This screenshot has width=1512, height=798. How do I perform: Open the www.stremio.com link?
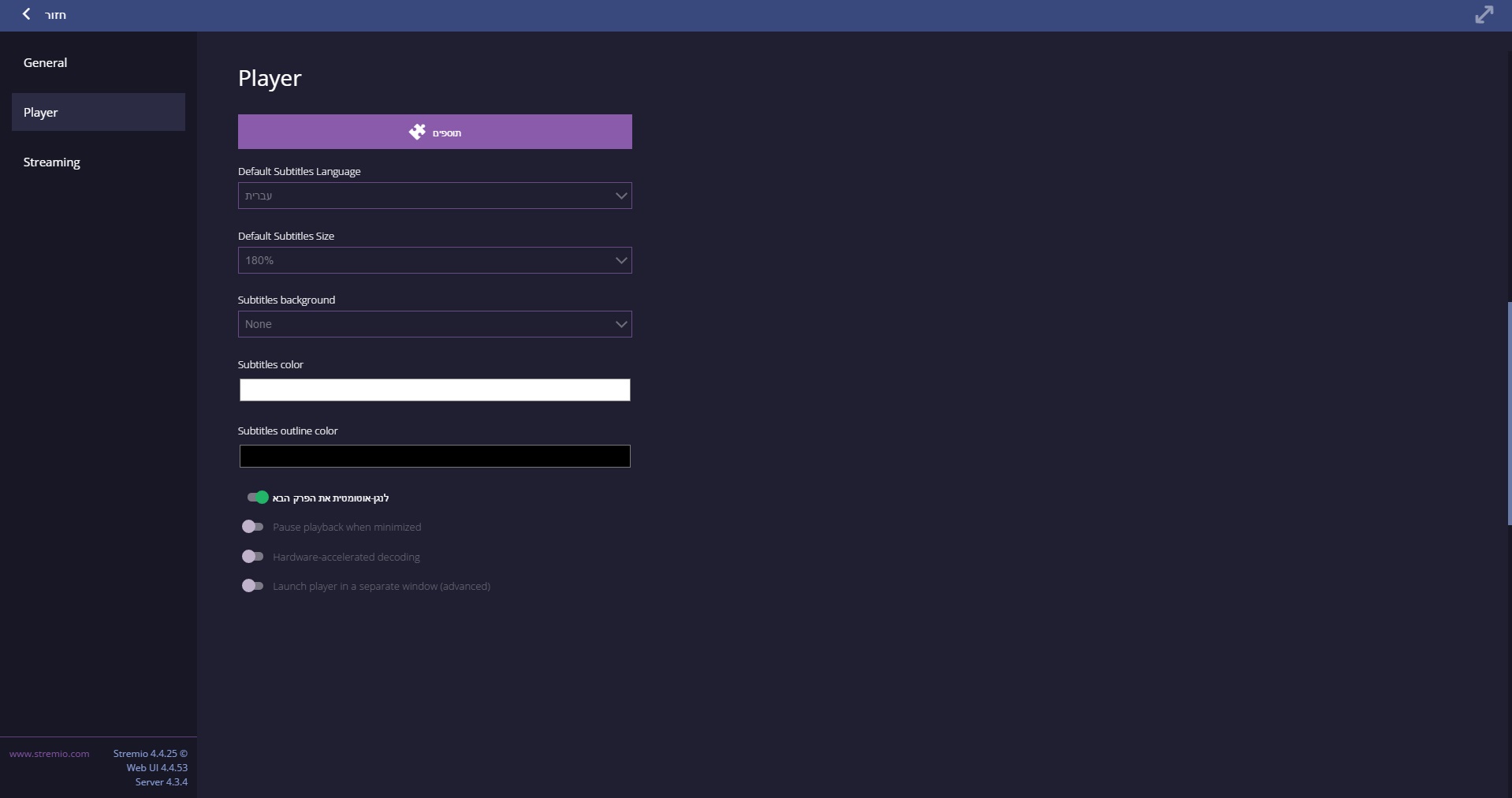click(48, 753)
